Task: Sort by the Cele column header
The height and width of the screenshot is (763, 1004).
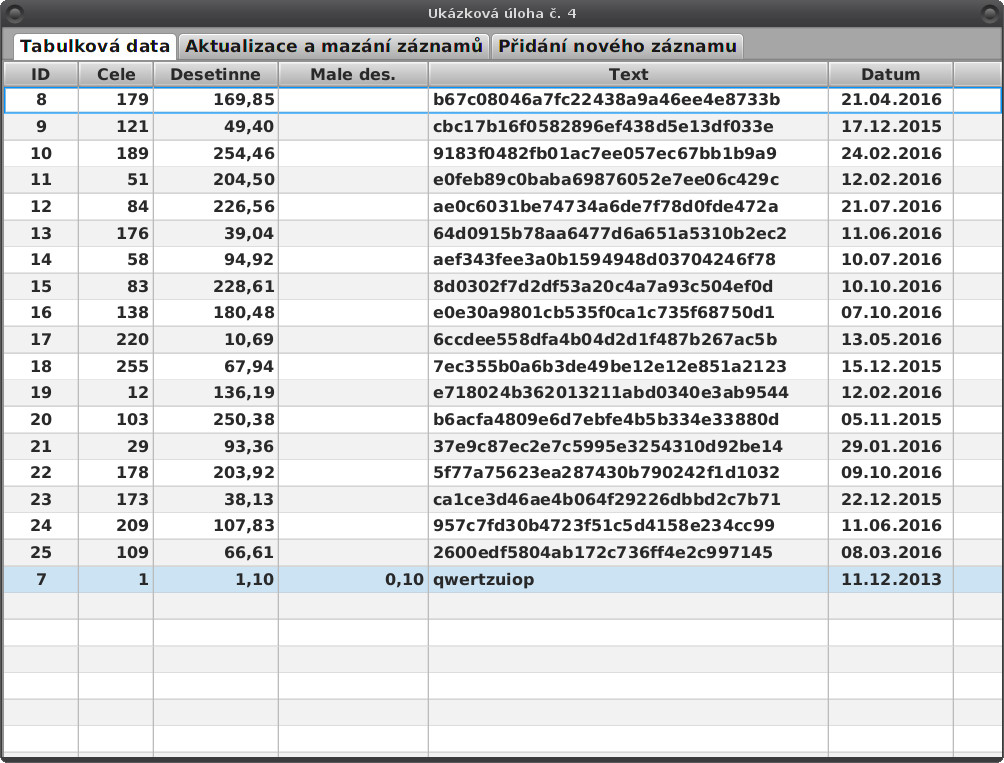Action: tap(116, 74)
